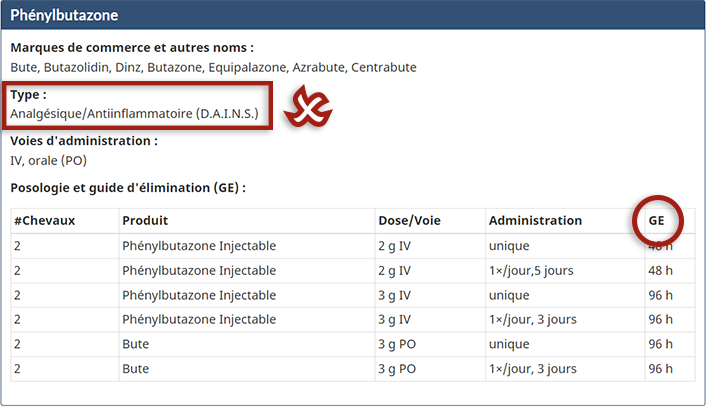Click '2 g IV' in the 1×/jour,5 jours row

(394, 271)
